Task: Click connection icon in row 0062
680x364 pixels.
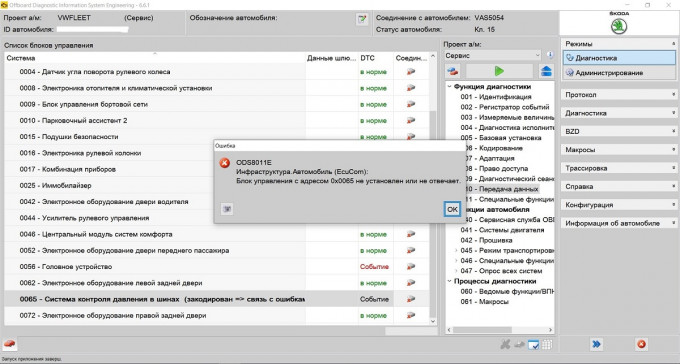Action: (x=411, y=283)
